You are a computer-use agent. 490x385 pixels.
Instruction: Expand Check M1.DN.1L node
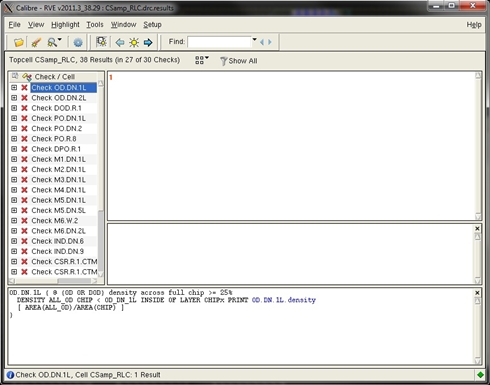14,159
